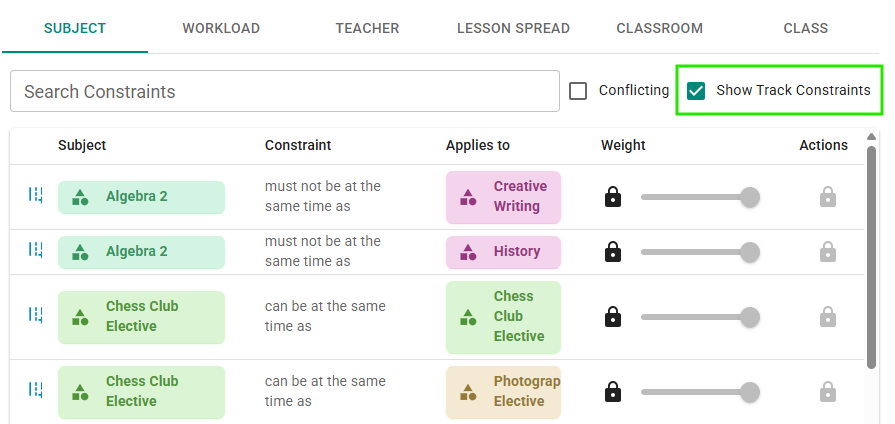This screenshot has width=895, height=424.
Task: Go to Lesson Spread tab
Action: coord(513,28)
